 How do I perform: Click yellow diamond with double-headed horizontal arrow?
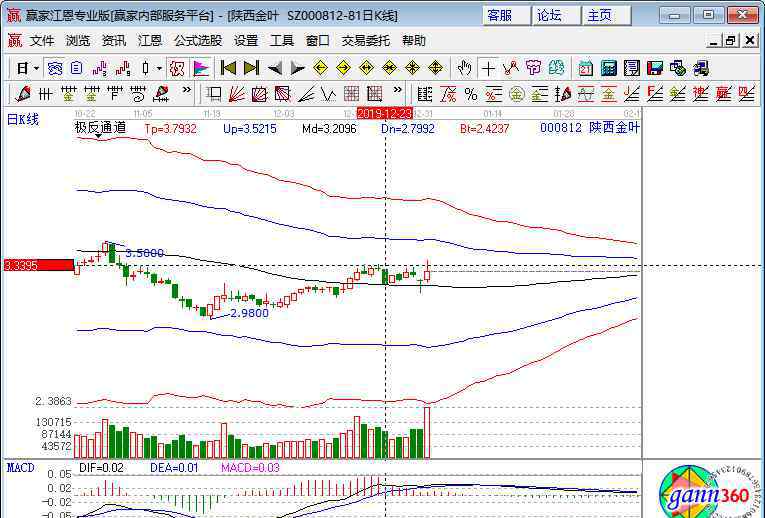point(366,68)
